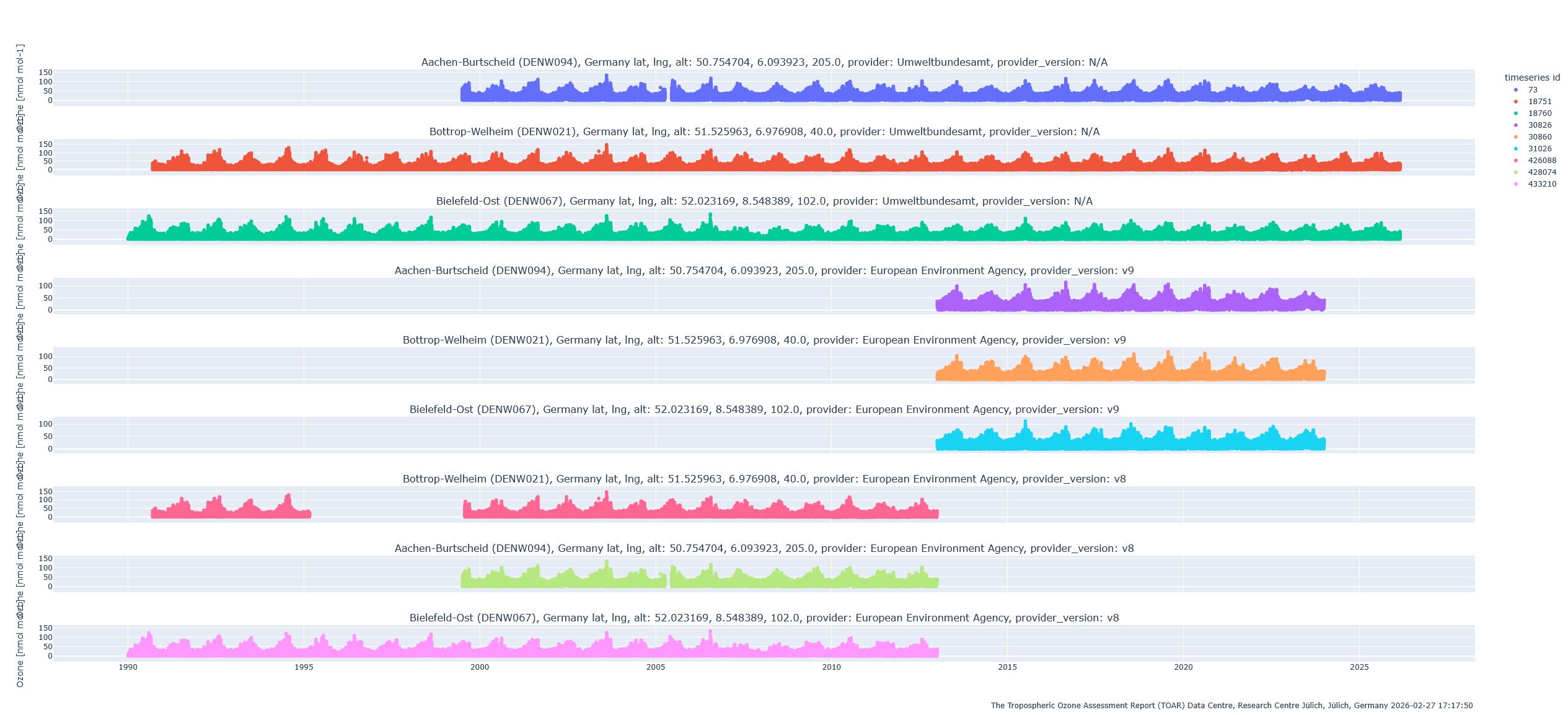The width and height of the screenshot is (1568, 715).
Task: Hide legend entry 30826
Action: (1539, 125)
